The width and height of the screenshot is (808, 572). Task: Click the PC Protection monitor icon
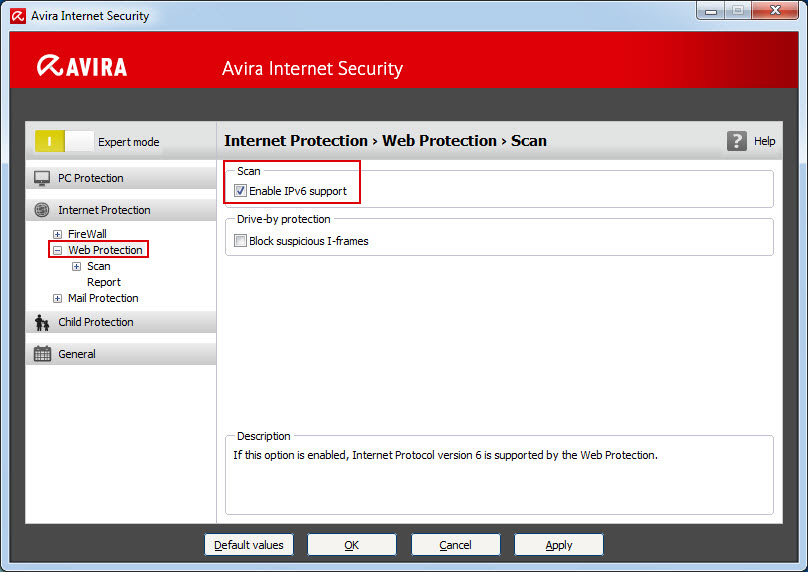42,178
